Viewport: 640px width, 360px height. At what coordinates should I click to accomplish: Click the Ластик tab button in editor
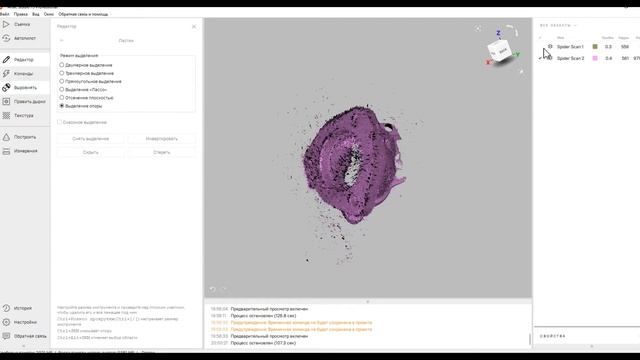(126, 40)
